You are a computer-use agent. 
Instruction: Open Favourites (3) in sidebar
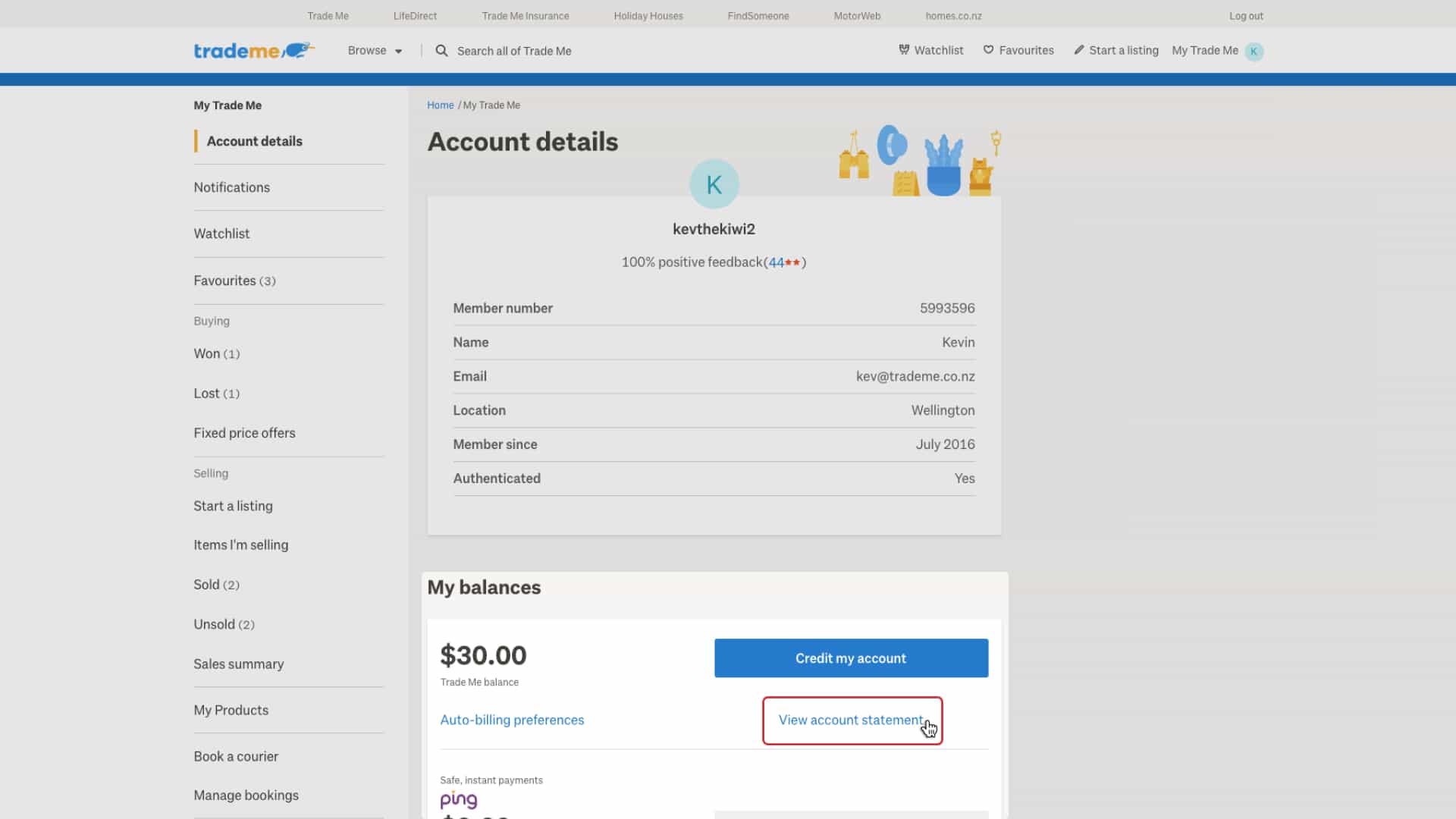tap(234, 281)
